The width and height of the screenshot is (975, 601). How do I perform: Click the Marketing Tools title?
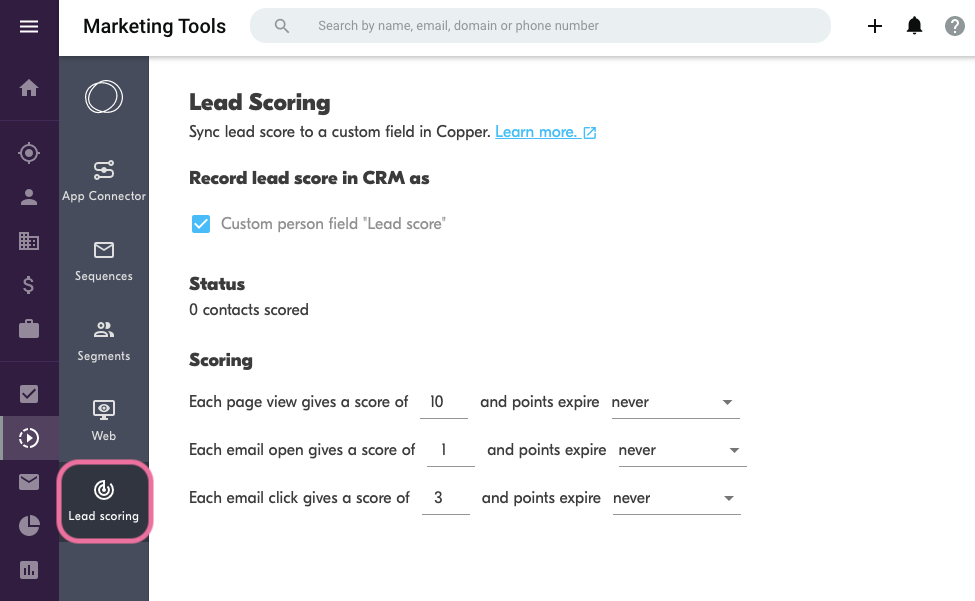point(154,26)
